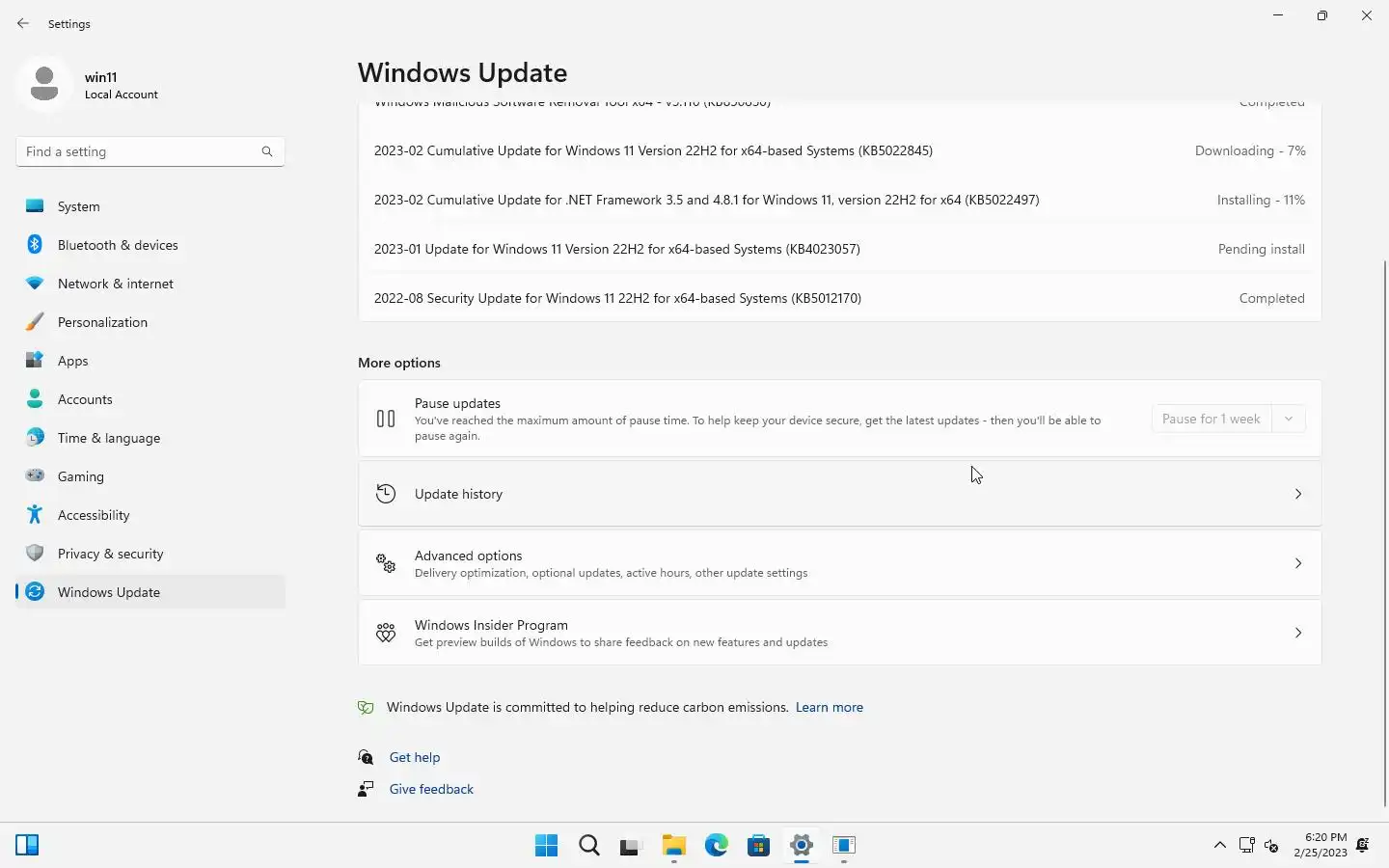The image size is (1389, 868).
Task: Open the Widgets button on taskbar
Action: click(27, 846)
